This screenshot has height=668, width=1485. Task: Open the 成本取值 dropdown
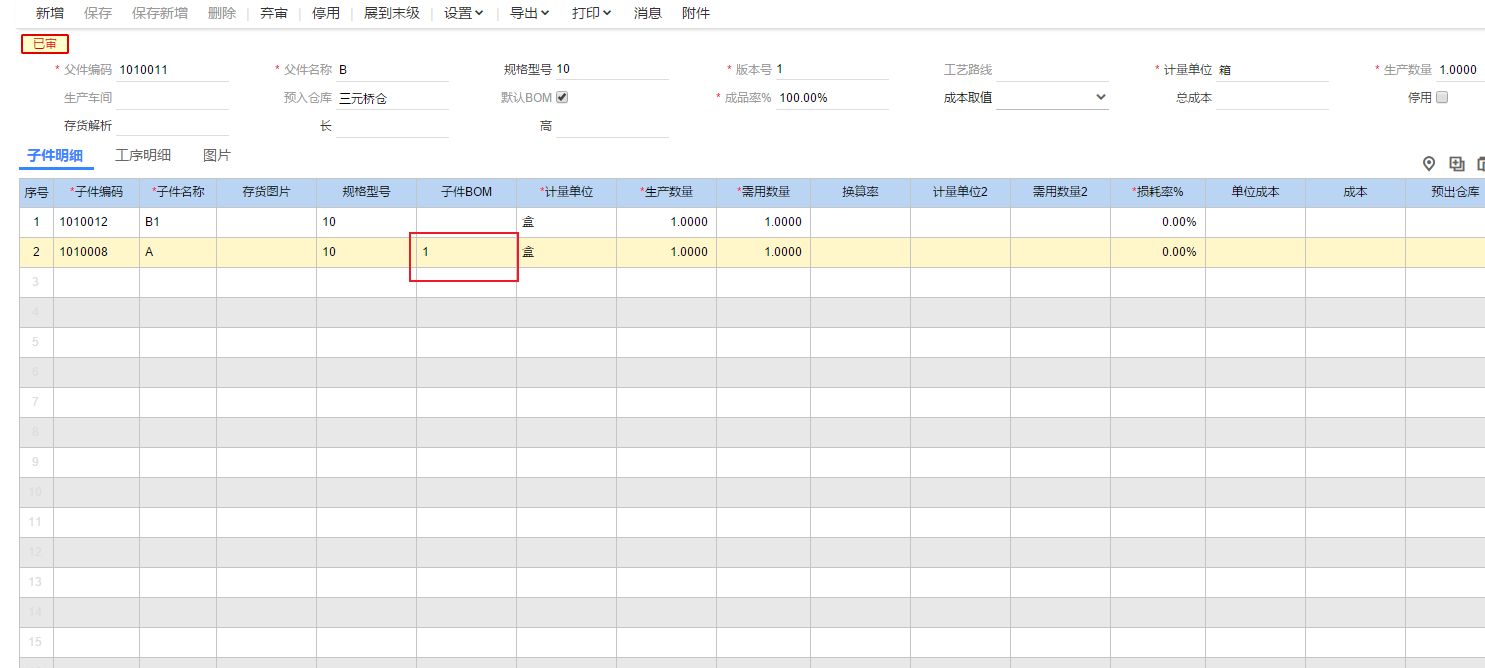[1052, 97]
